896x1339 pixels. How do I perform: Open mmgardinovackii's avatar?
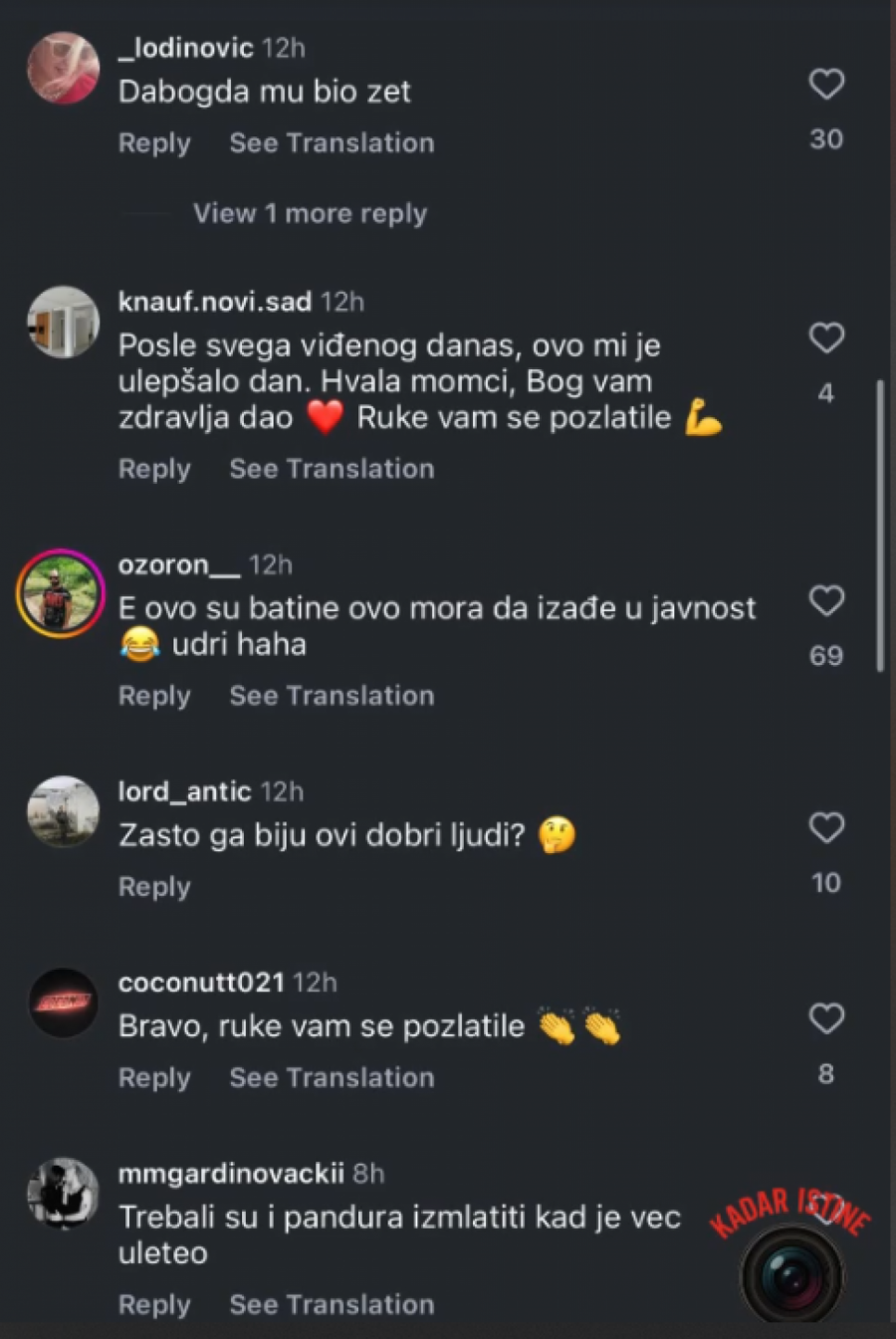tap(63, 1194)
